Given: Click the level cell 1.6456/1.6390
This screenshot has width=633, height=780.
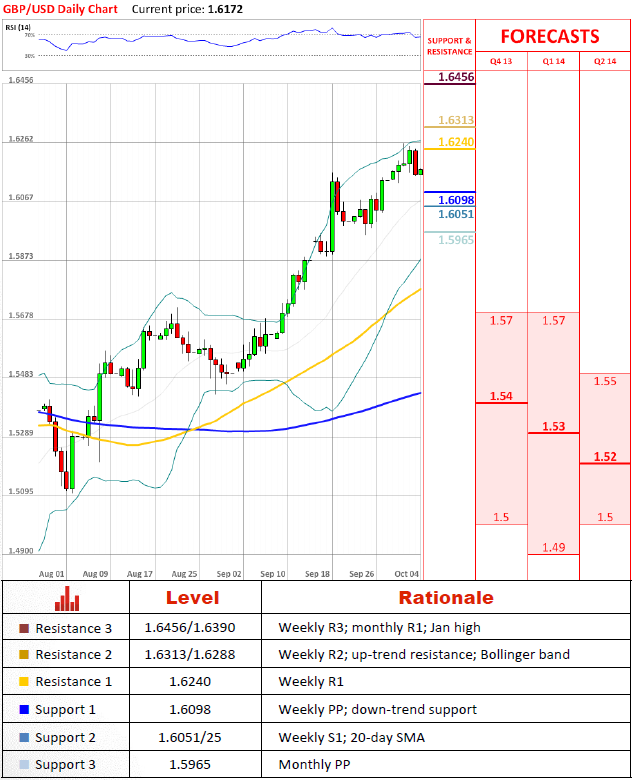Looking at the screenshot, I should click(x=190, y=628).
